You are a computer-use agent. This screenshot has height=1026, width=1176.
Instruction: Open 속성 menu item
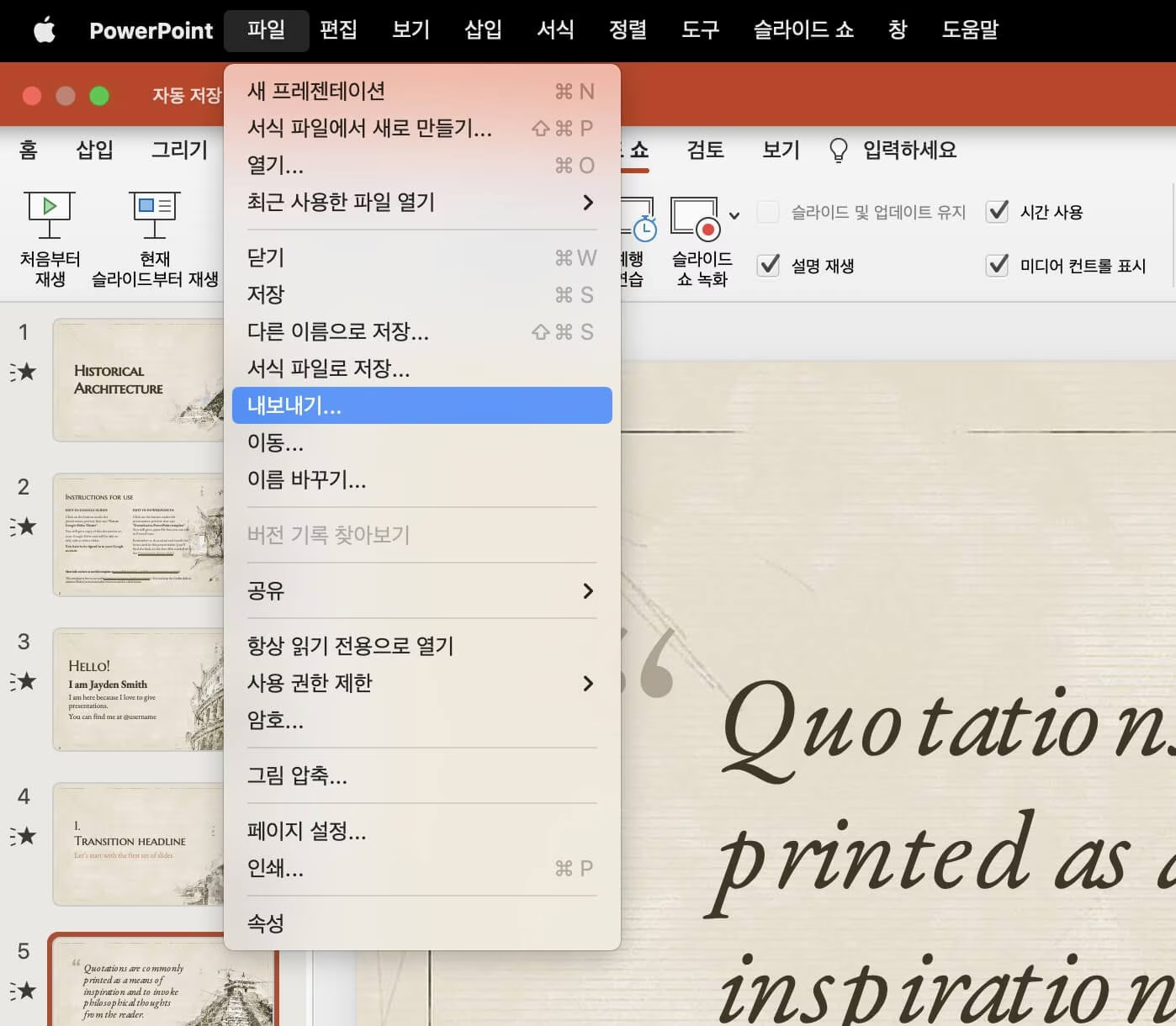tap(421, 923)
